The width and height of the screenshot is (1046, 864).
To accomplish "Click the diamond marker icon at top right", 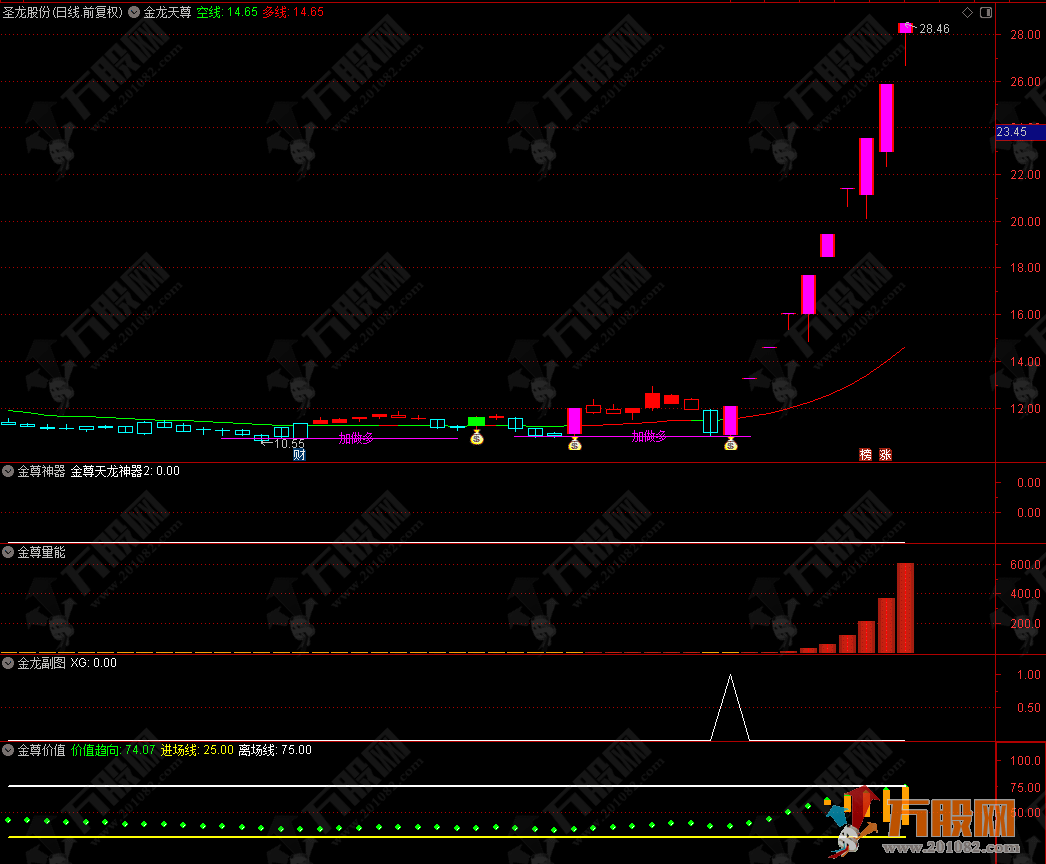I will pos(967,13).
